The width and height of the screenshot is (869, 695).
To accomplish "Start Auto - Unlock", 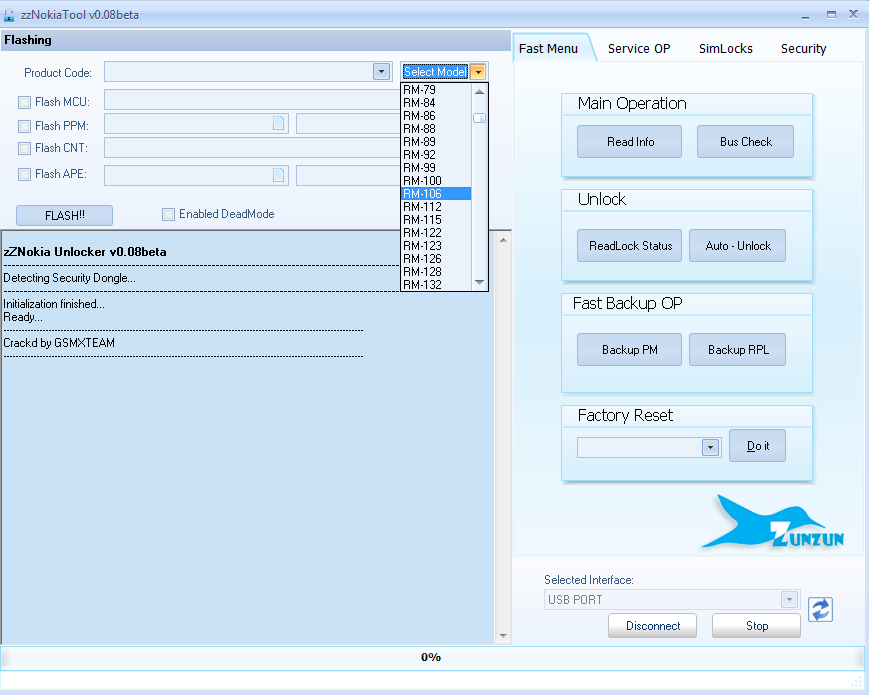I will tap(738, 246).
